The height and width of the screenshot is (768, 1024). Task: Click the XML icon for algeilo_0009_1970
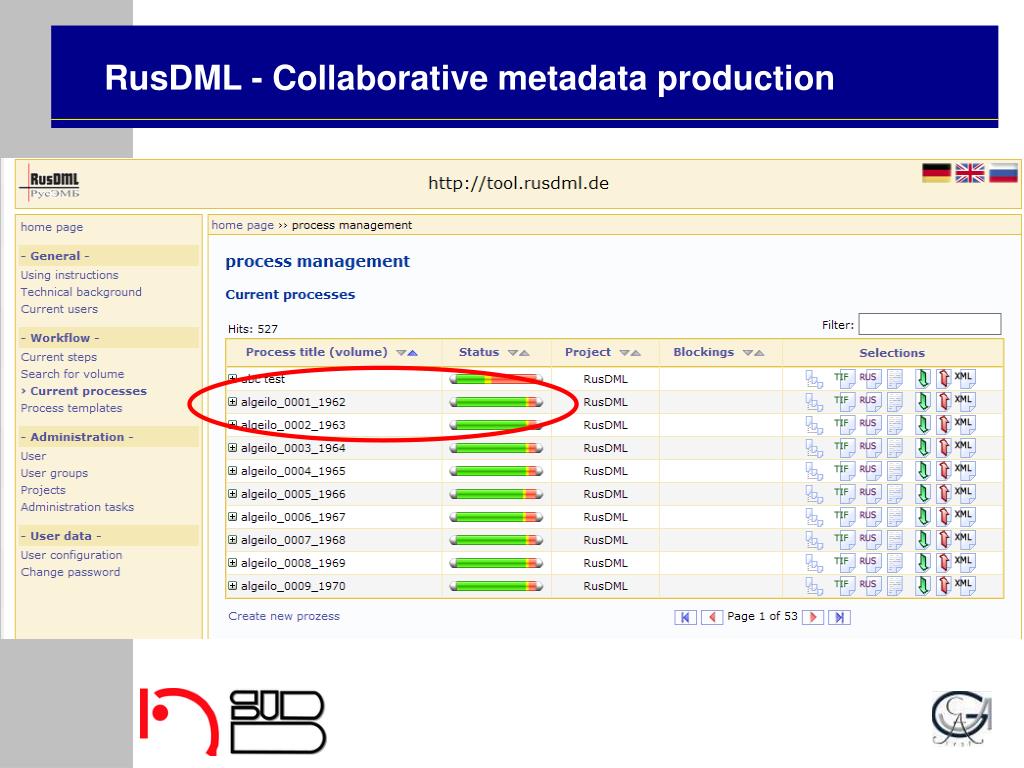pyautogui.click(x=964, y=586)
